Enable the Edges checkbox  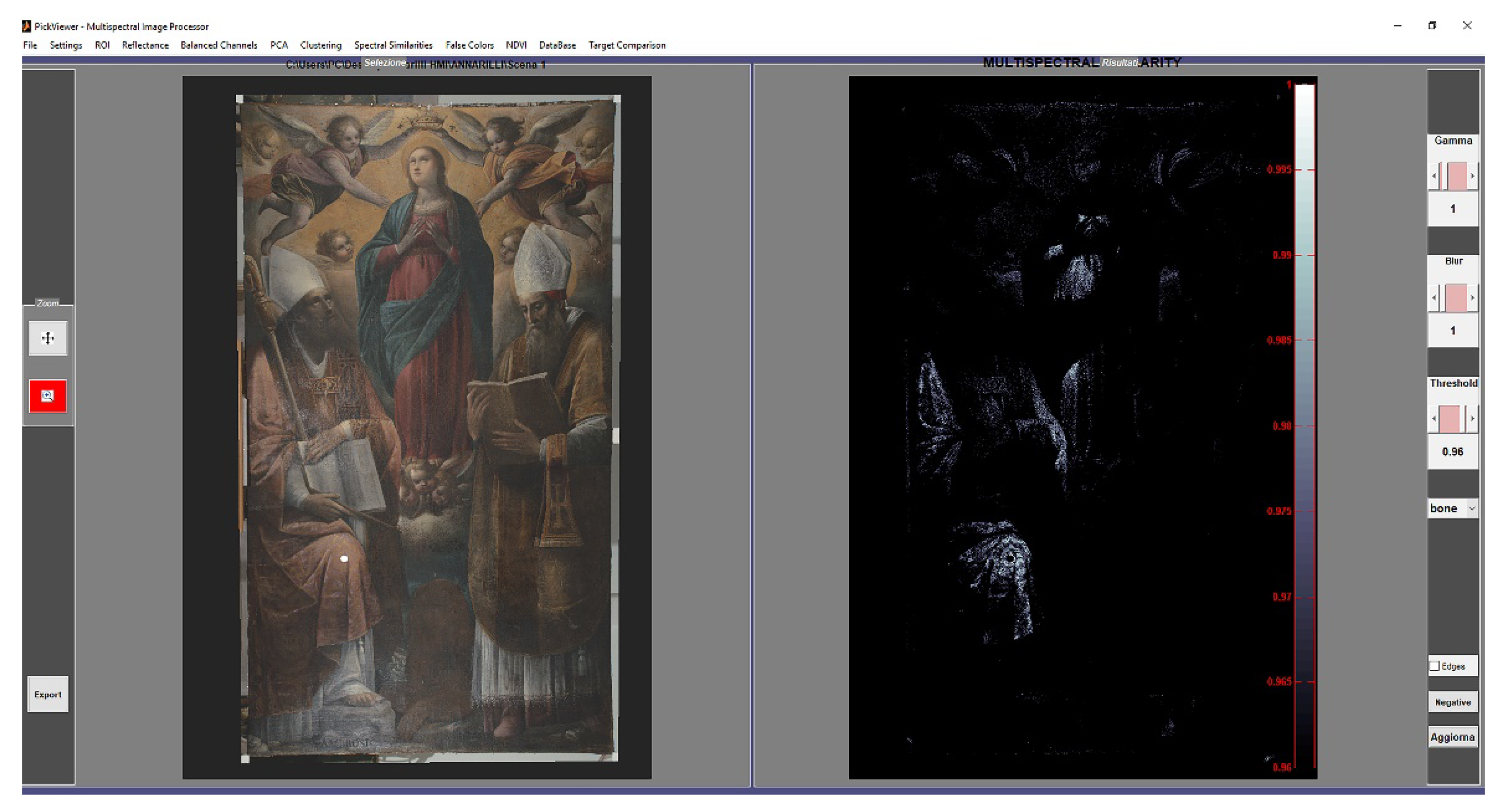(1435, 666)
